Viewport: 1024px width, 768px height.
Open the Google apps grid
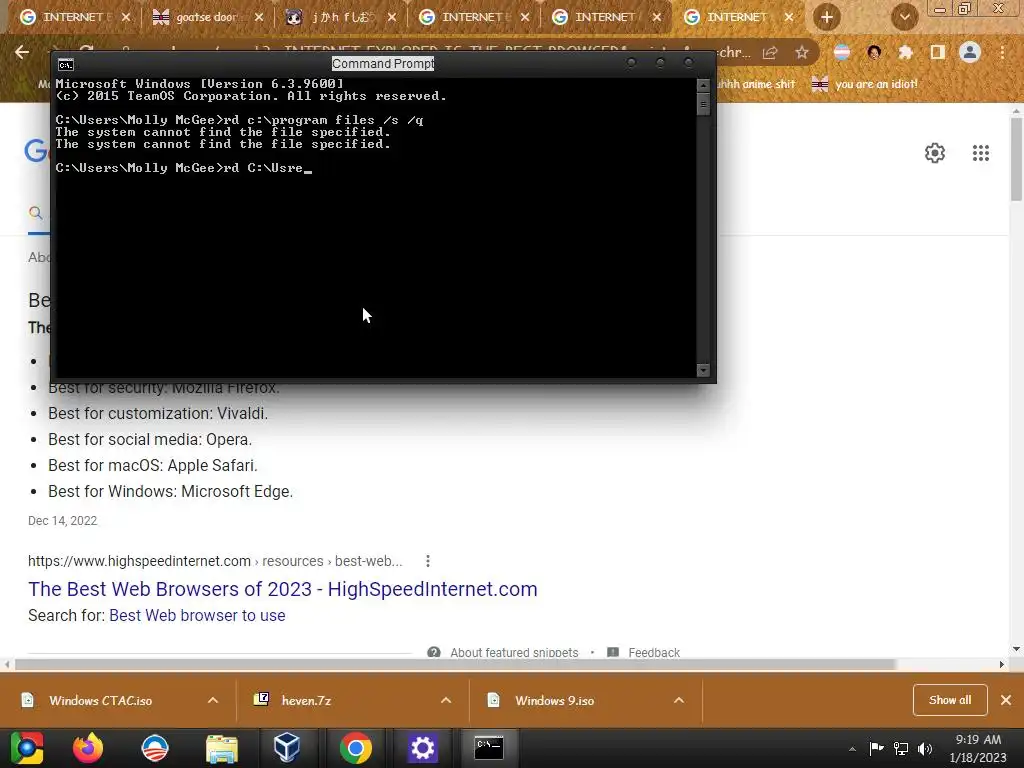pos(980,153)
